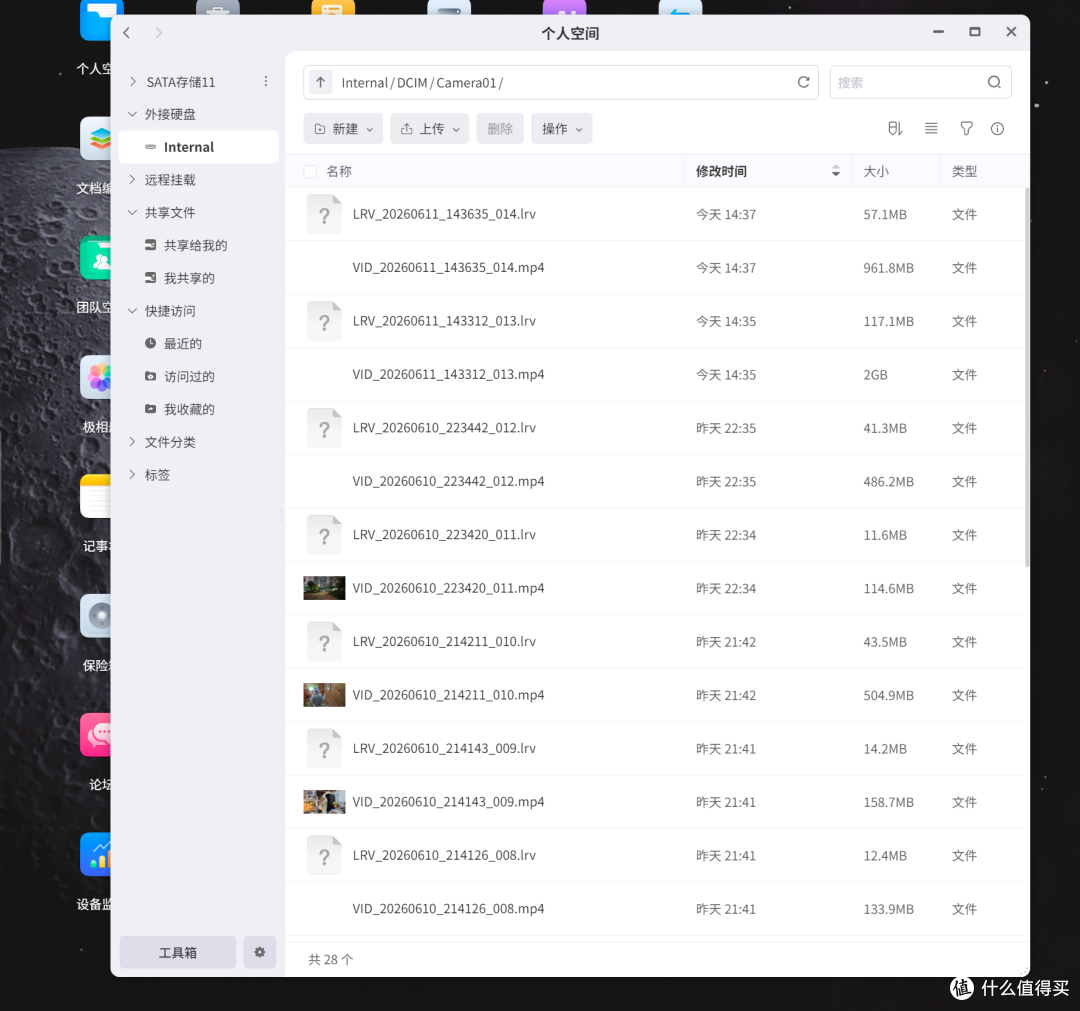Open the 设备监控 chart icon on the desktop
1080x1011 pixels.
click(x=96, y=855)
